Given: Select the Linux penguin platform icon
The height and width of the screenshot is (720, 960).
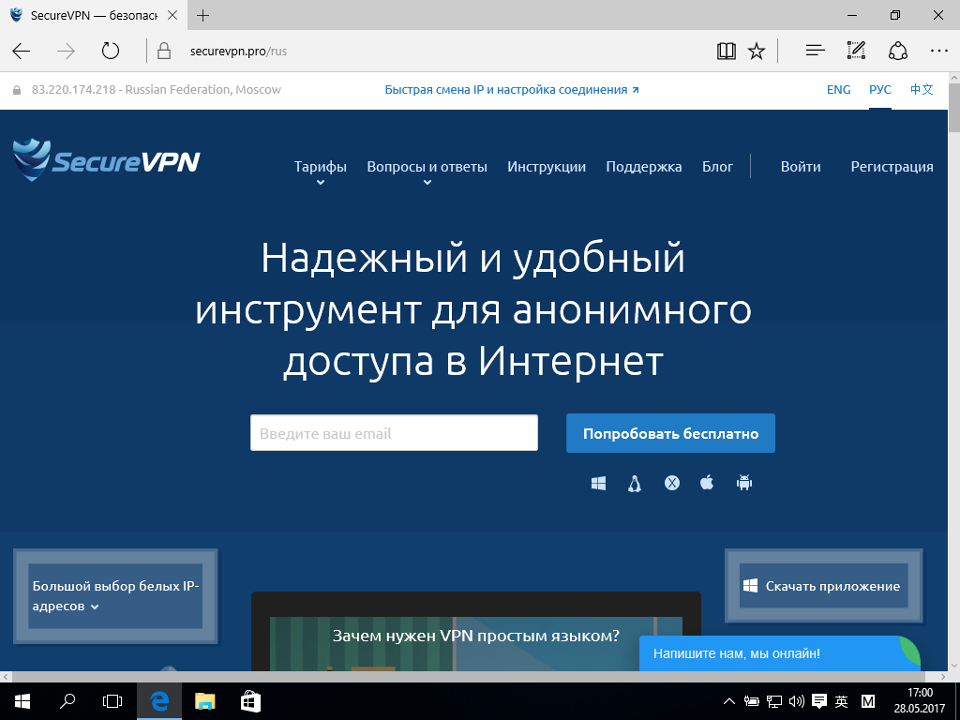Looking at the screenshot, I should coord(634,484).
